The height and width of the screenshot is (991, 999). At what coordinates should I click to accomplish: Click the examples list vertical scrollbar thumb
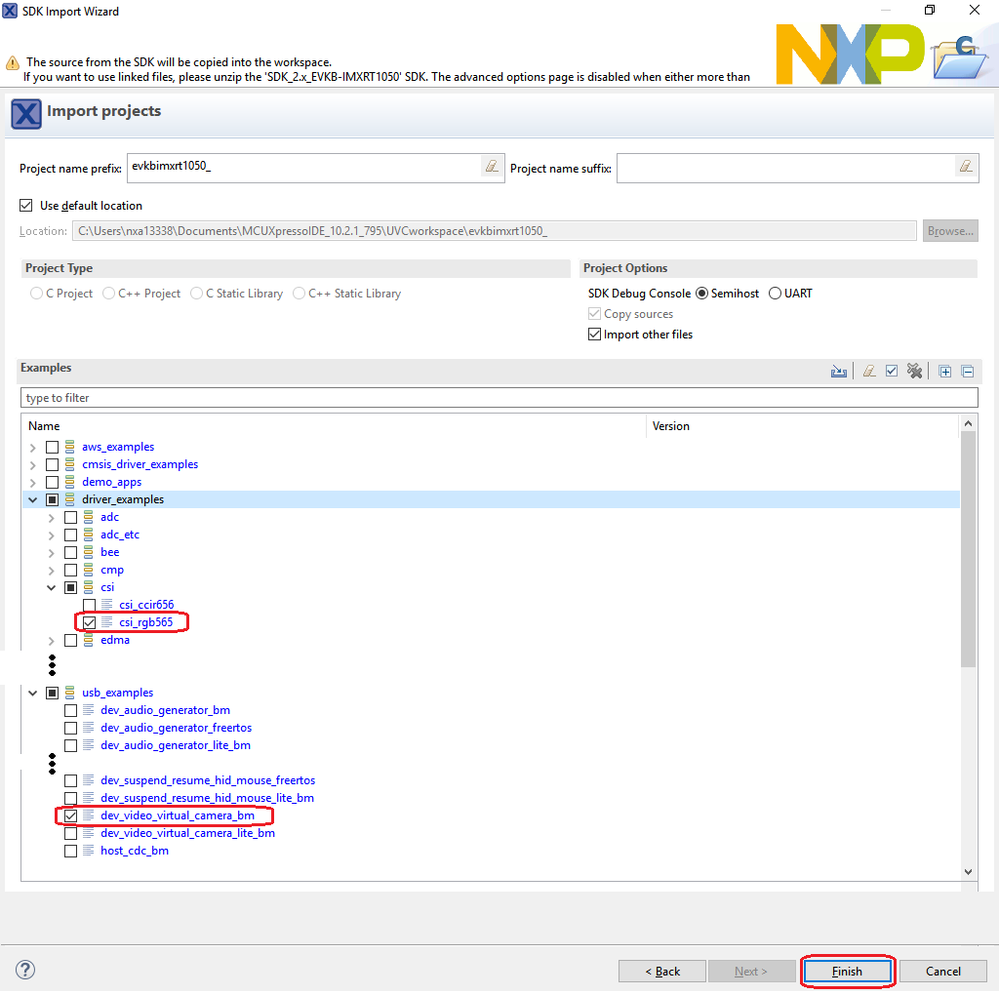pyautogui.click(x=968, y=549)
